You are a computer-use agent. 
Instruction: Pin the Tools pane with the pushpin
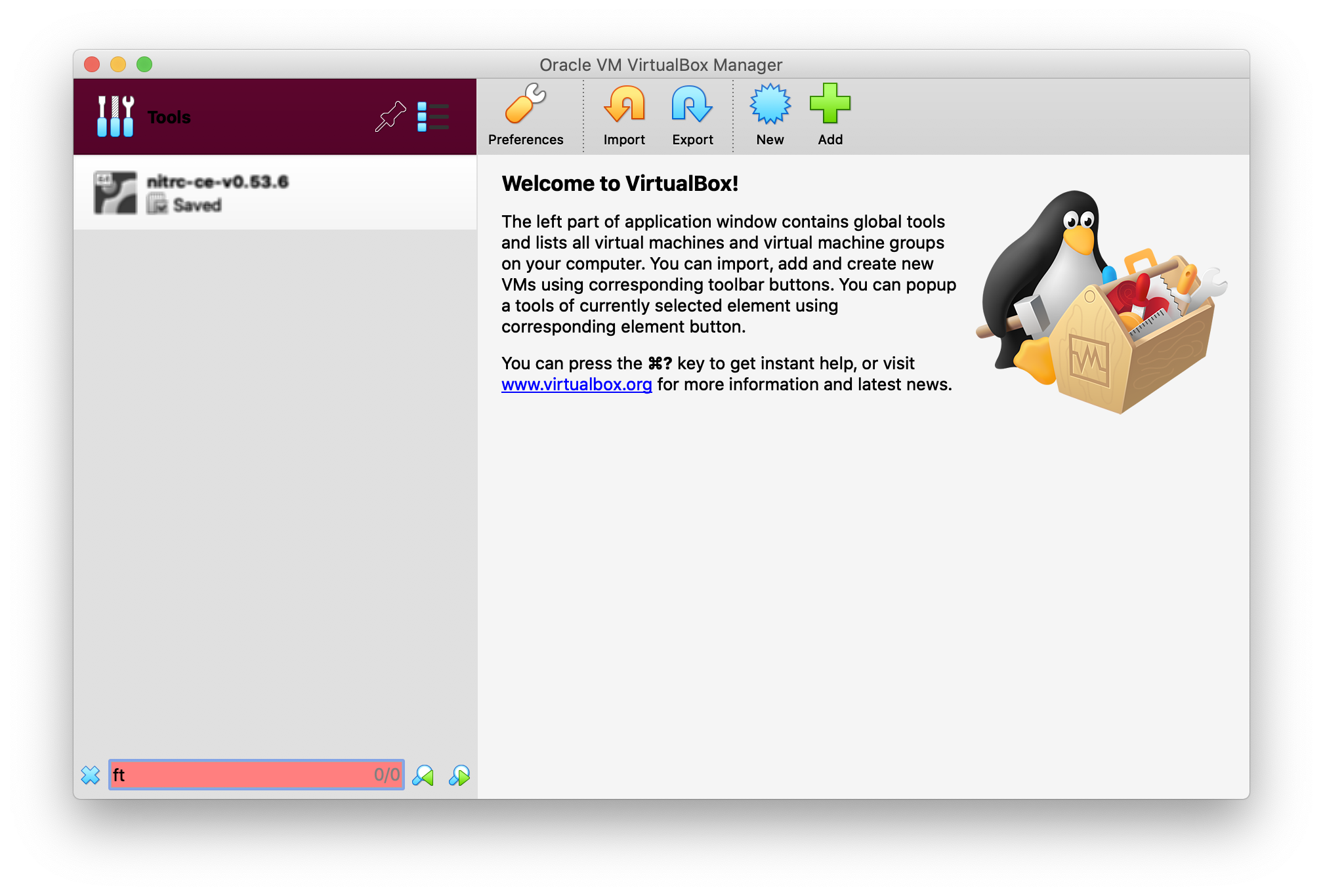[390, 117]
